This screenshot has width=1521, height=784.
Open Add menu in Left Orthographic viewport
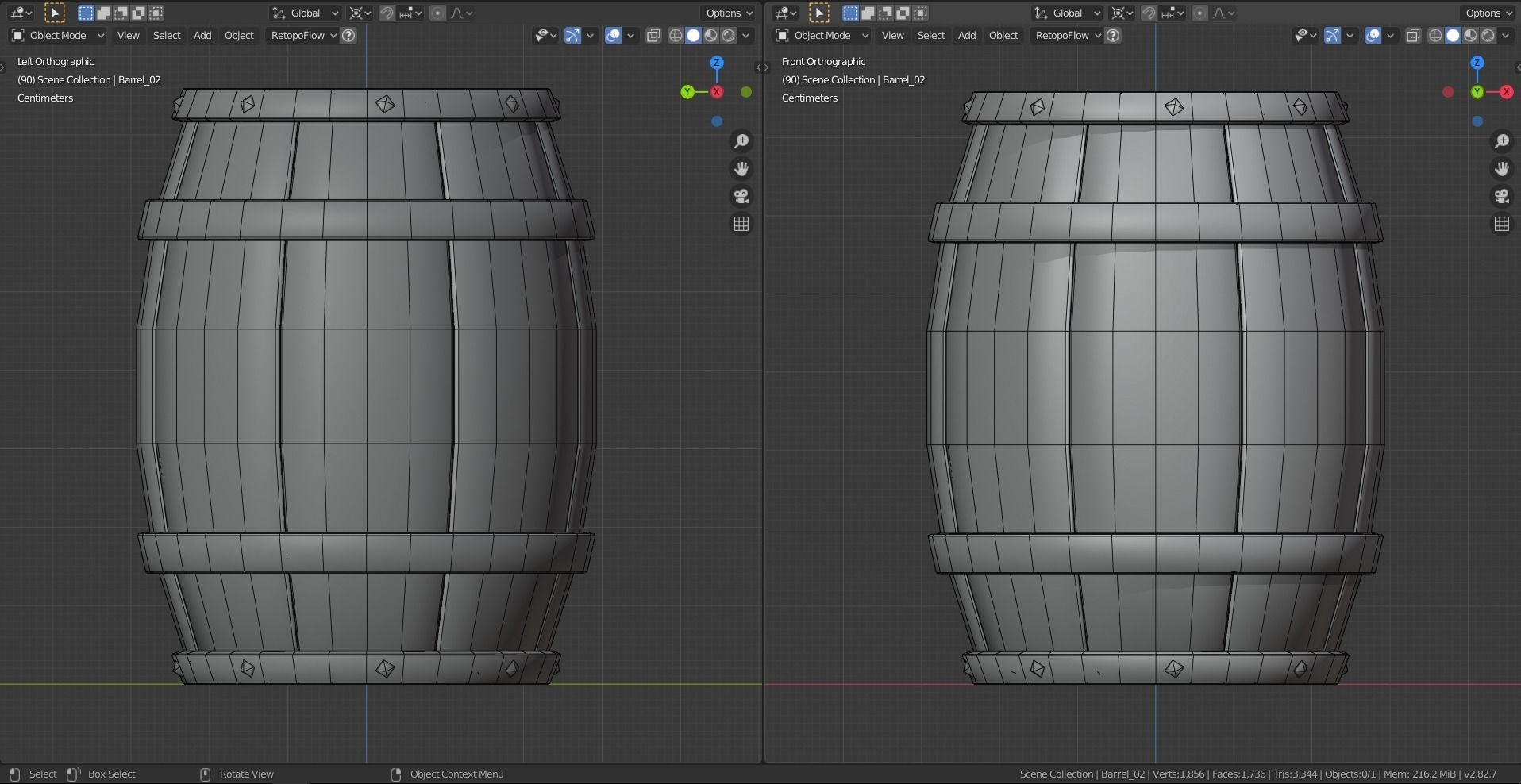coord(202,35)
